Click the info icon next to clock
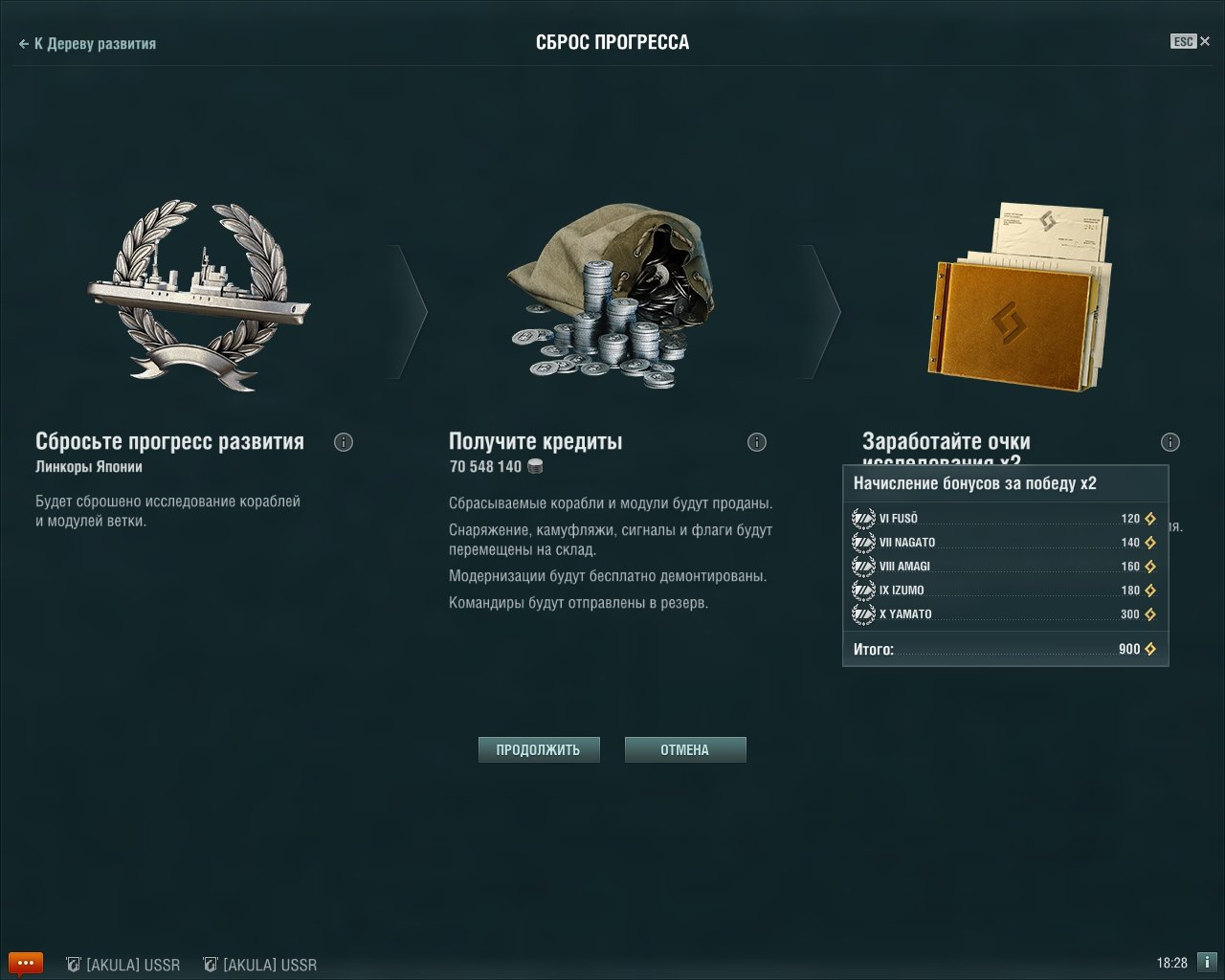This screenshot has height=980, width=1225. click(1207, 963)
